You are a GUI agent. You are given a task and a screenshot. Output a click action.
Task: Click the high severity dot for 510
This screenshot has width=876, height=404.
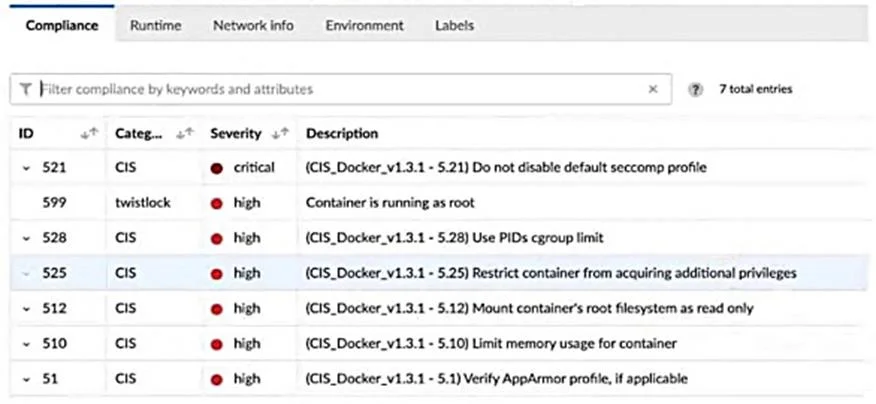pos(217,344)
